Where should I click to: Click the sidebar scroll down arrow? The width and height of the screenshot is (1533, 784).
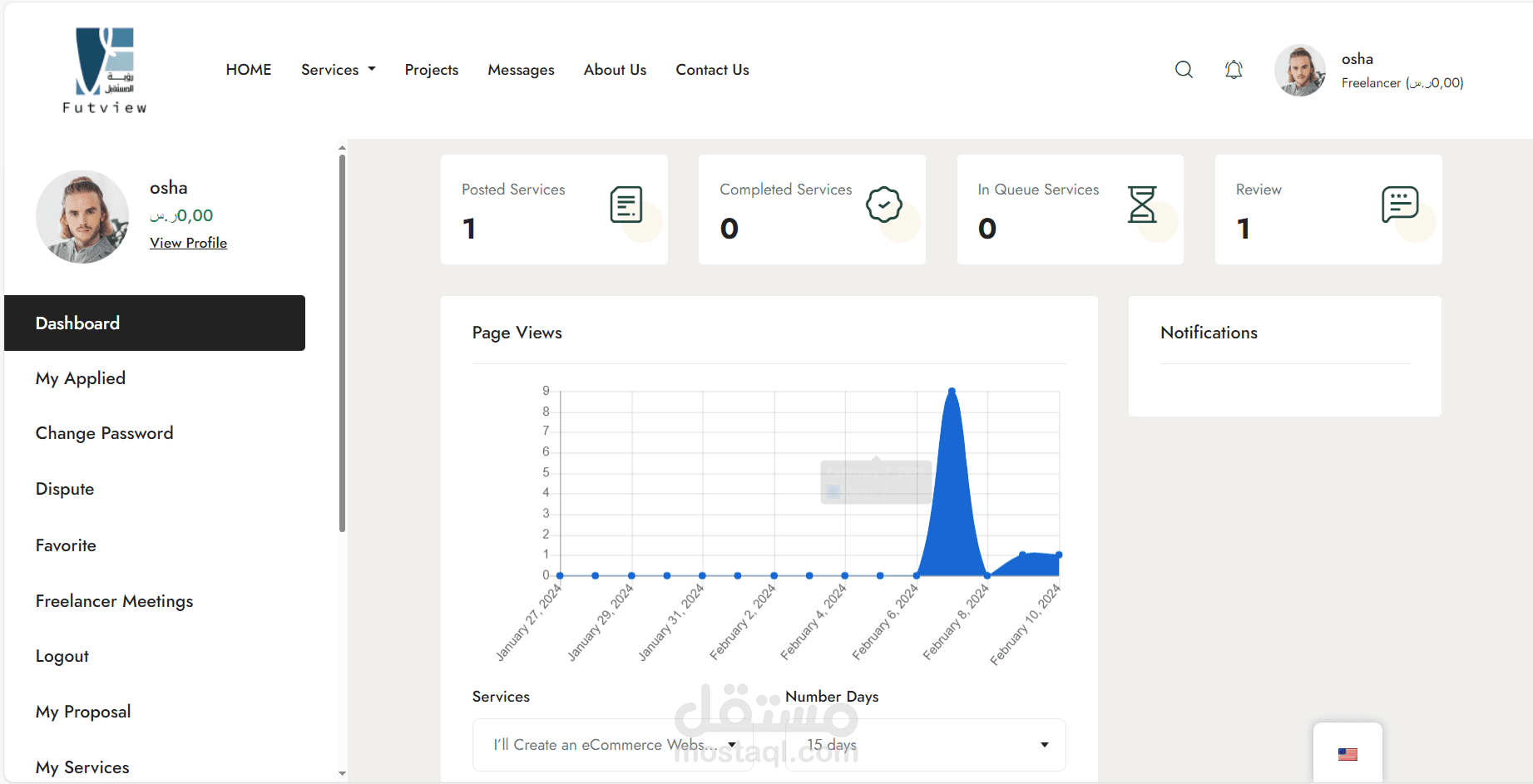[342, 773]
